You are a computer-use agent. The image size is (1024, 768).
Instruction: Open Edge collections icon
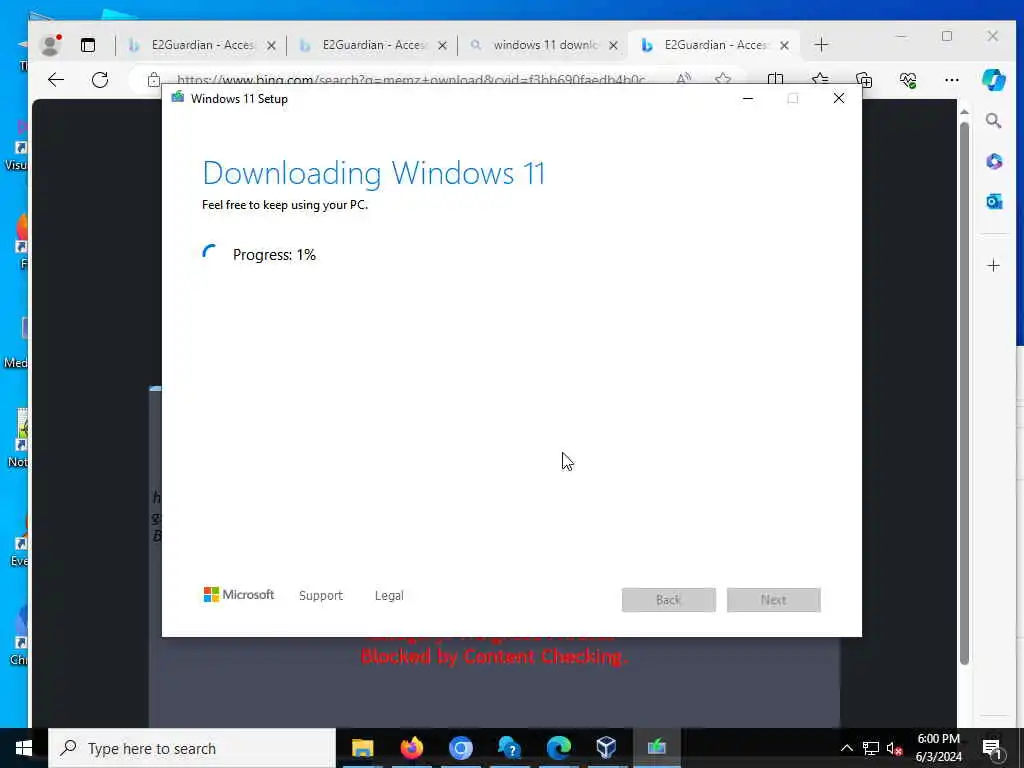coord(864,80)
